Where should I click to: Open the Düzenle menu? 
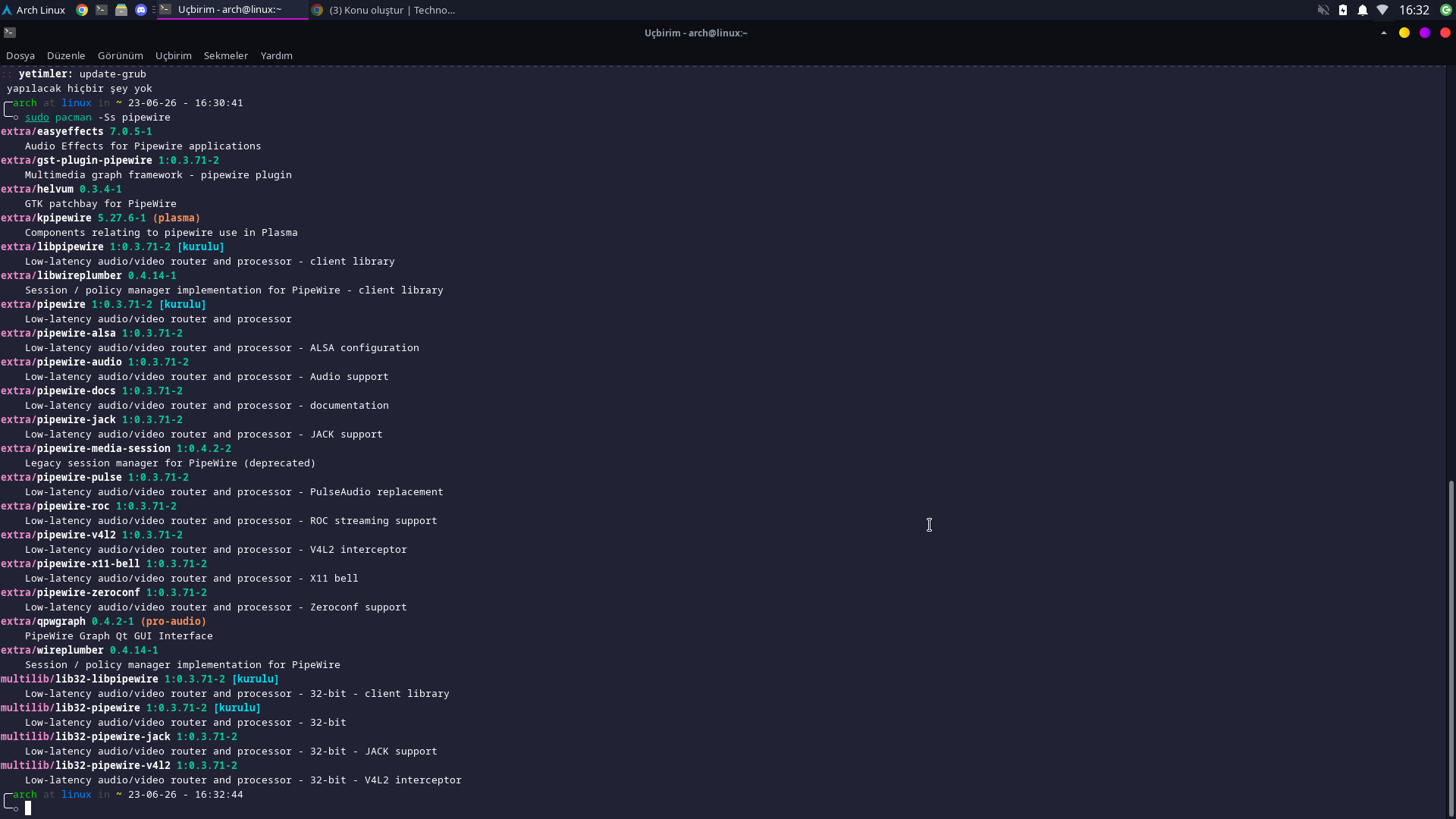click(66, 55)
